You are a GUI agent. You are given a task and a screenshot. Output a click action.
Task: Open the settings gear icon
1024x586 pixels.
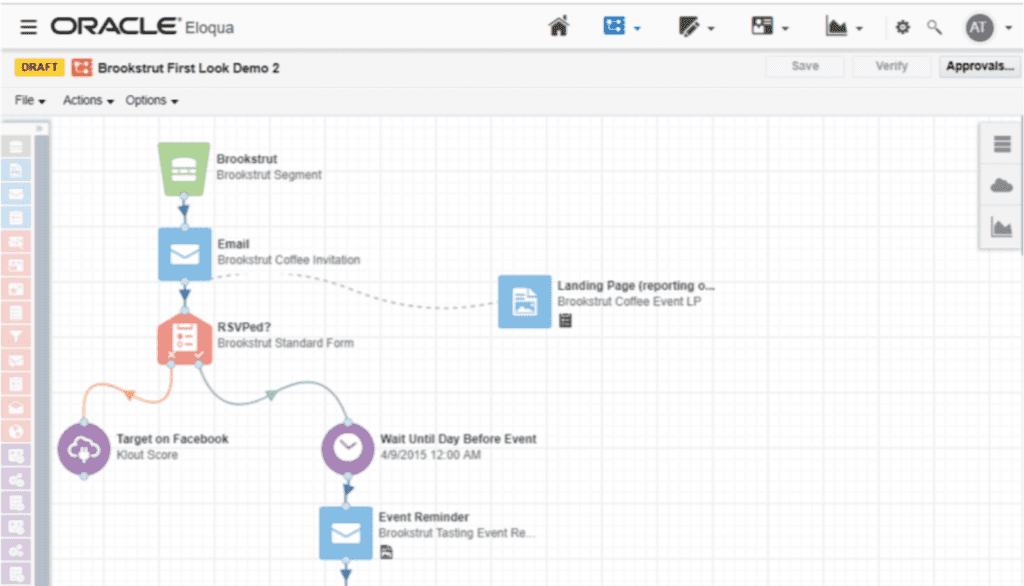(x=903, y=27)
